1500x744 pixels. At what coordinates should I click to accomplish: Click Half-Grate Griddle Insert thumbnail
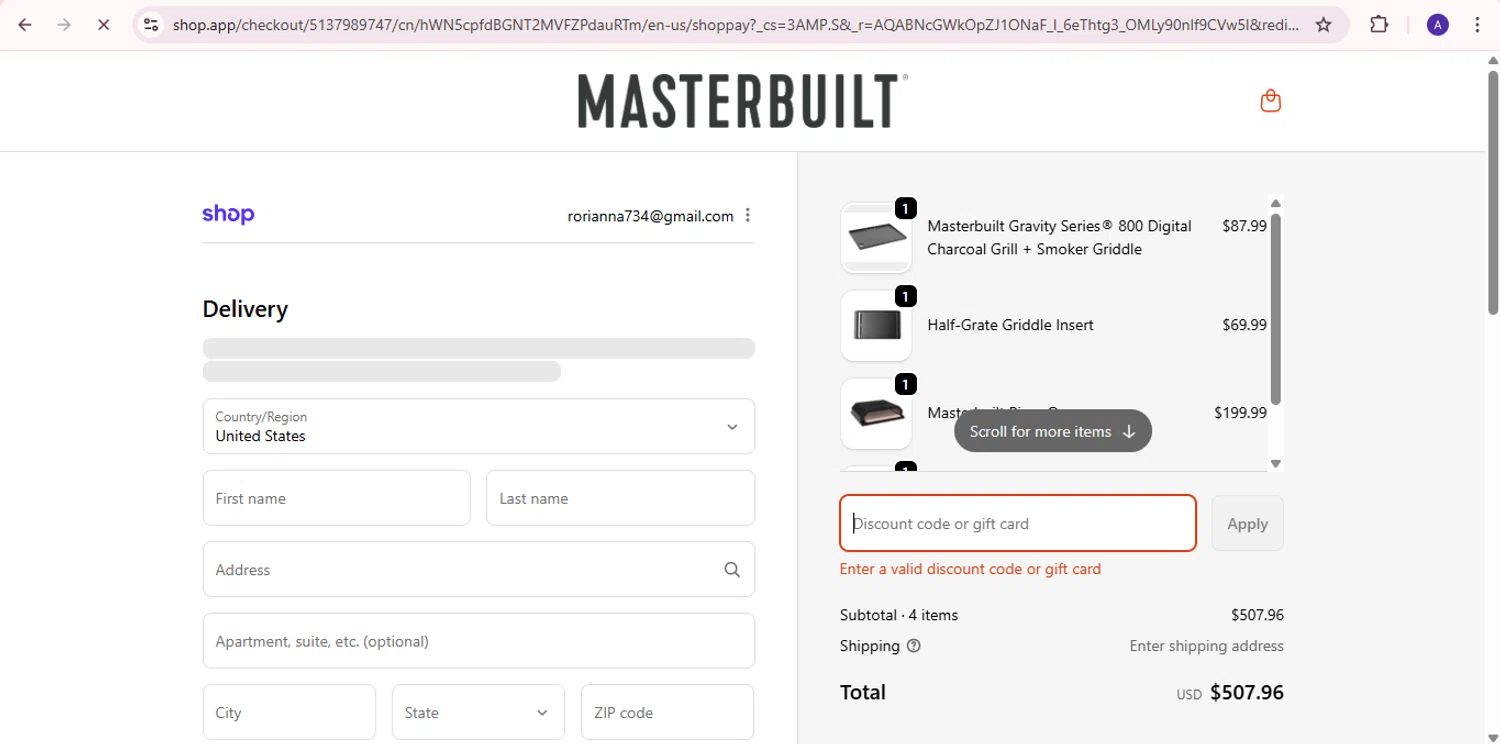(876, 326)
